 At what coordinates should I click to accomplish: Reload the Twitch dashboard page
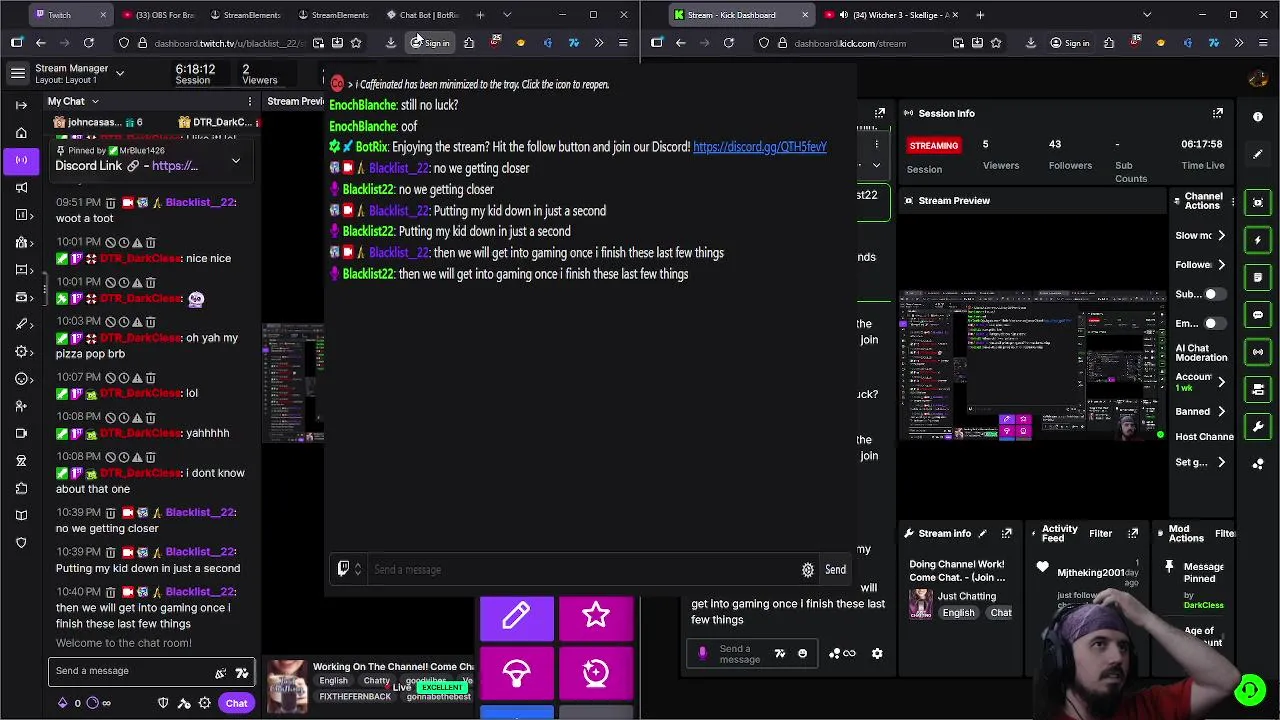(x=89, y=43)
